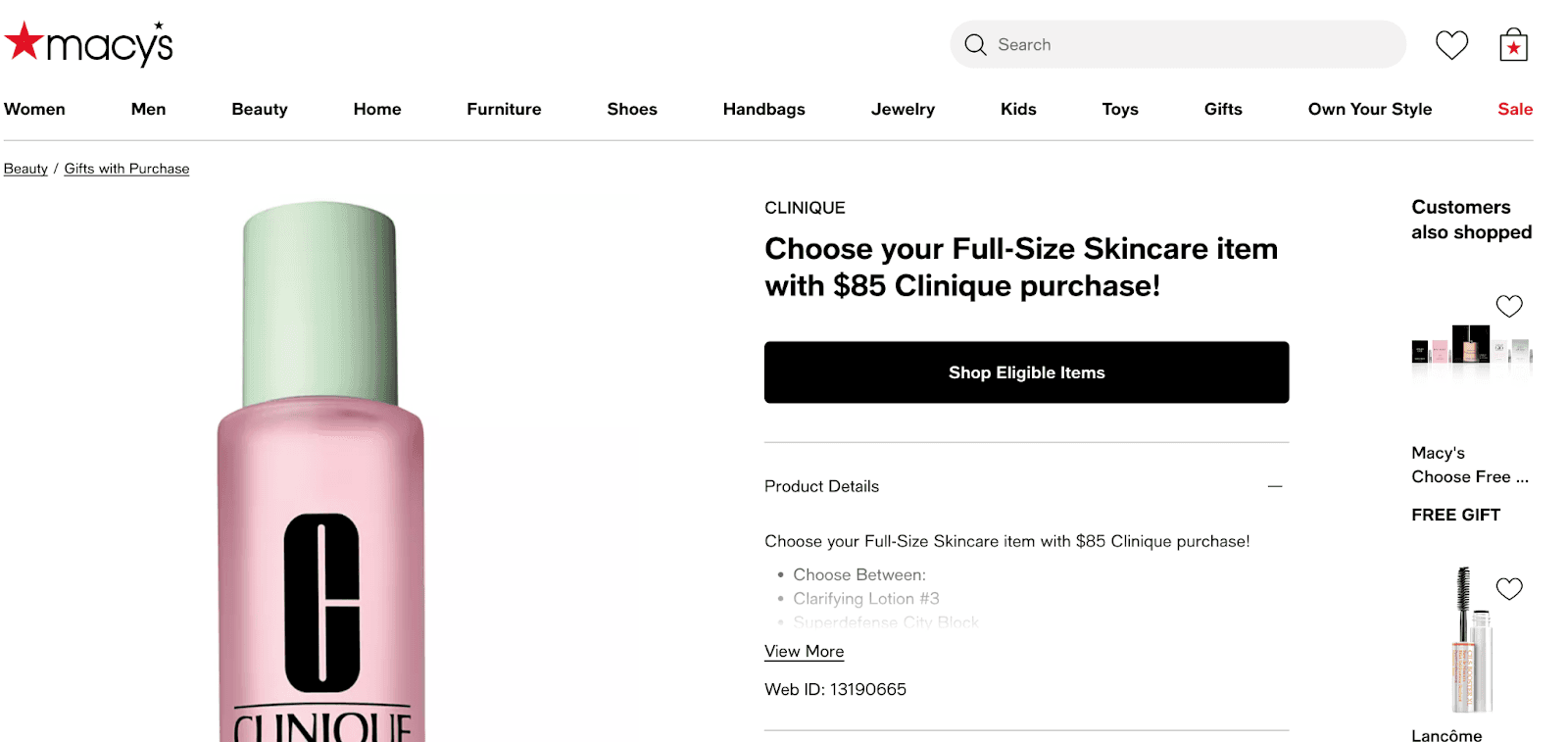Go to Gifts with Purchase breadcrumb

click(126, 169)
